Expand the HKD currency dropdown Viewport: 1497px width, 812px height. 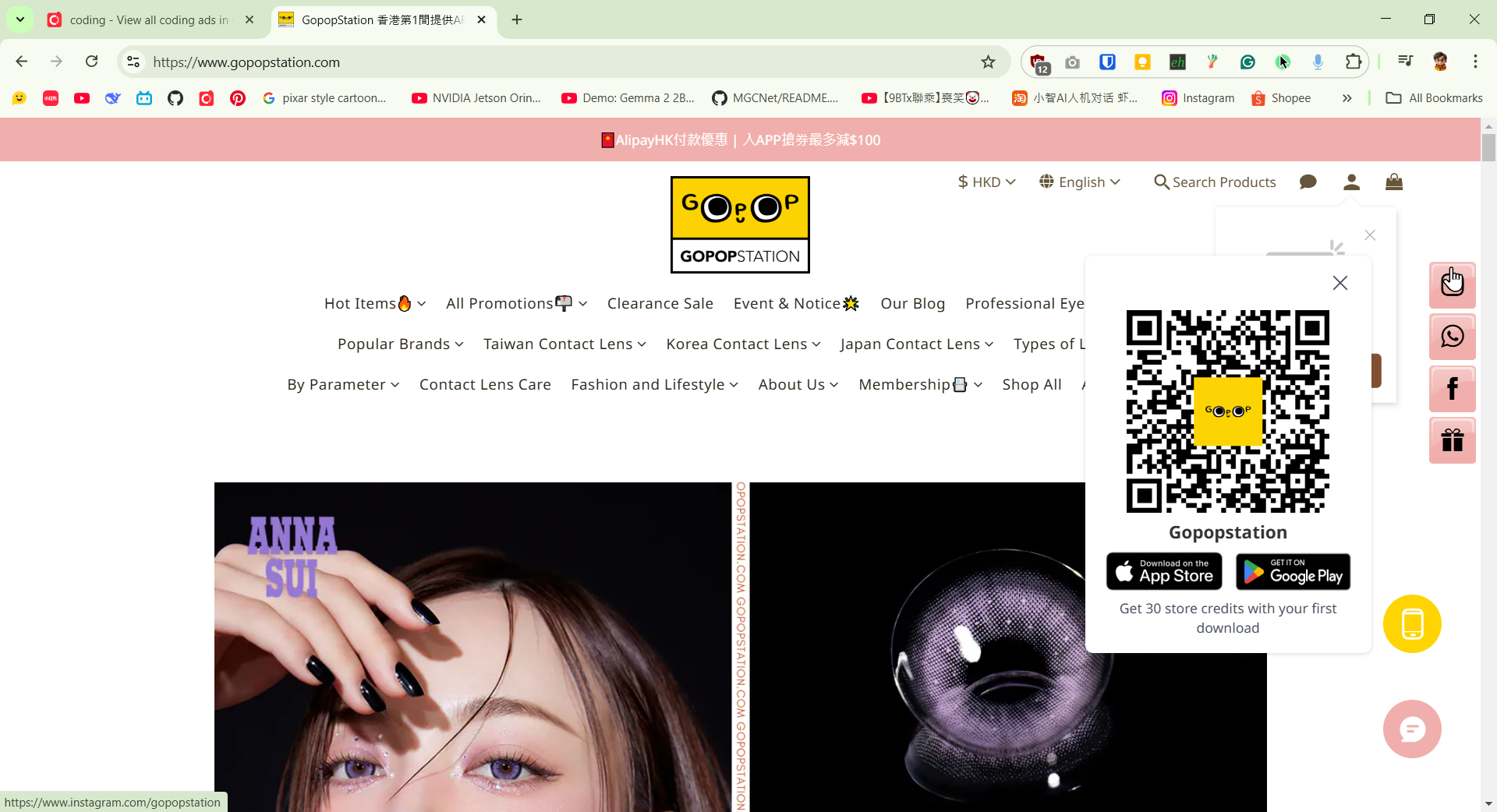[x=986, y=182]
